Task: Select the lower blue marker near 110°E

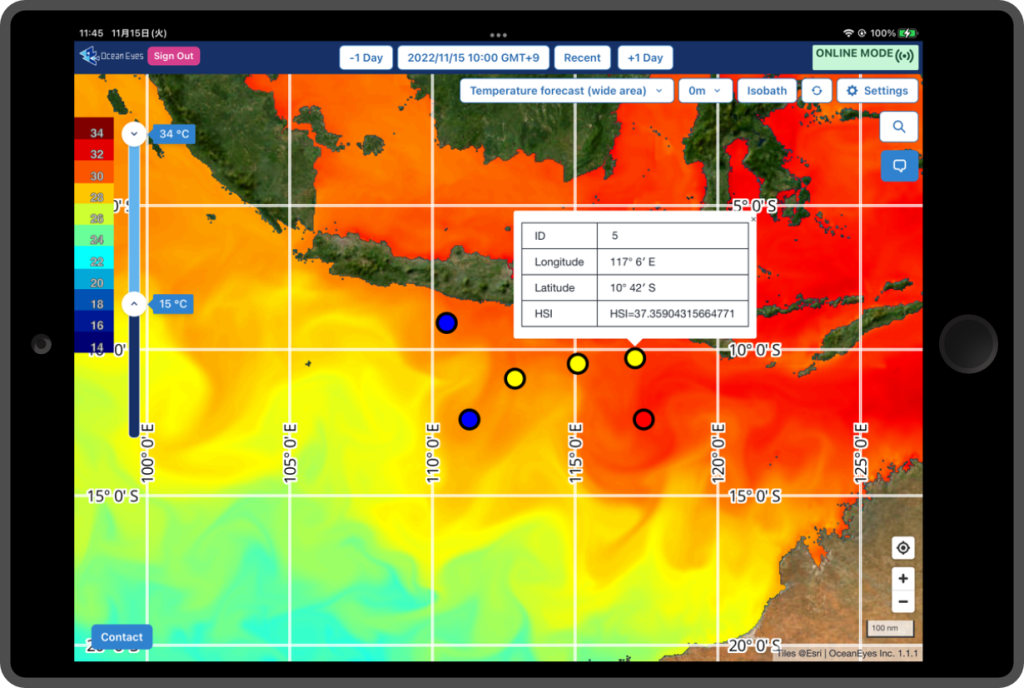Action: pos(470,419)
